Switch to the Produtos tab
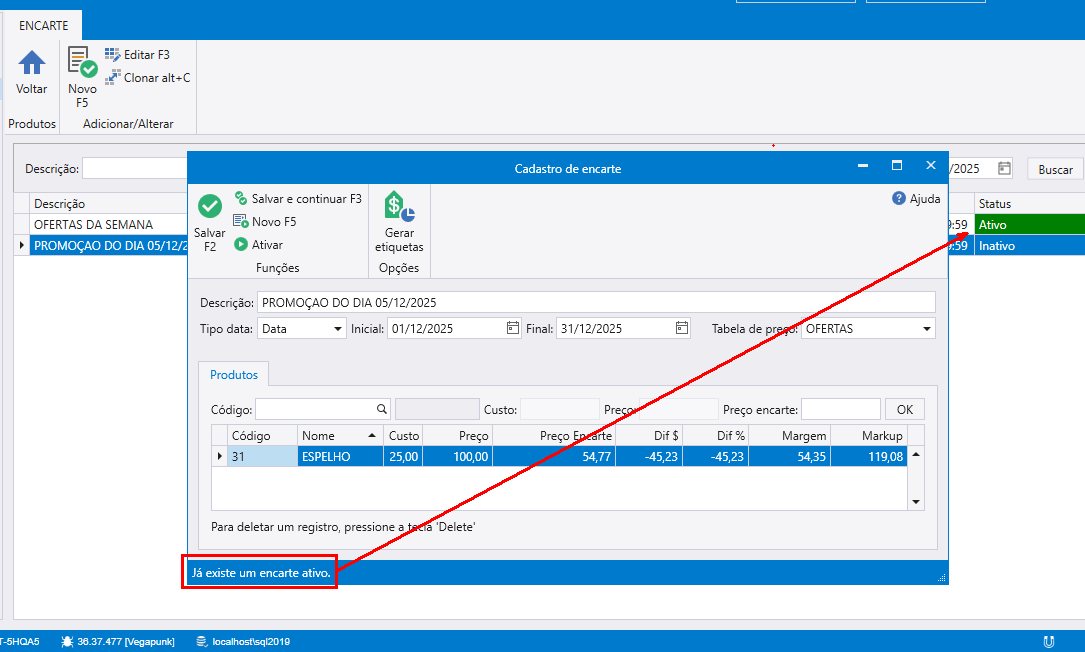The image size is (1085, 652). pyautogui.click(x=233, y=375)
